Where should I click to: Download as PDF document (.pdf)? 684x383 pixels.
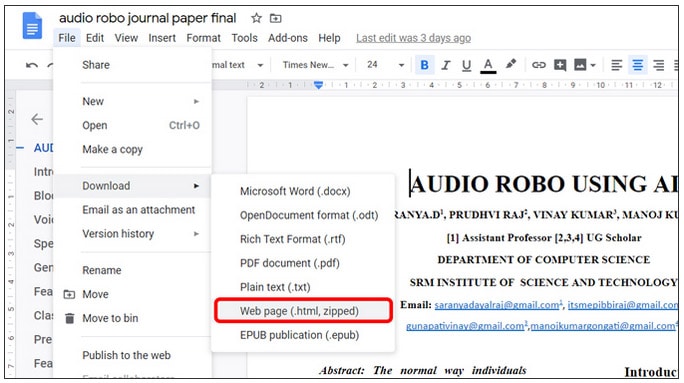coord(303,263)
